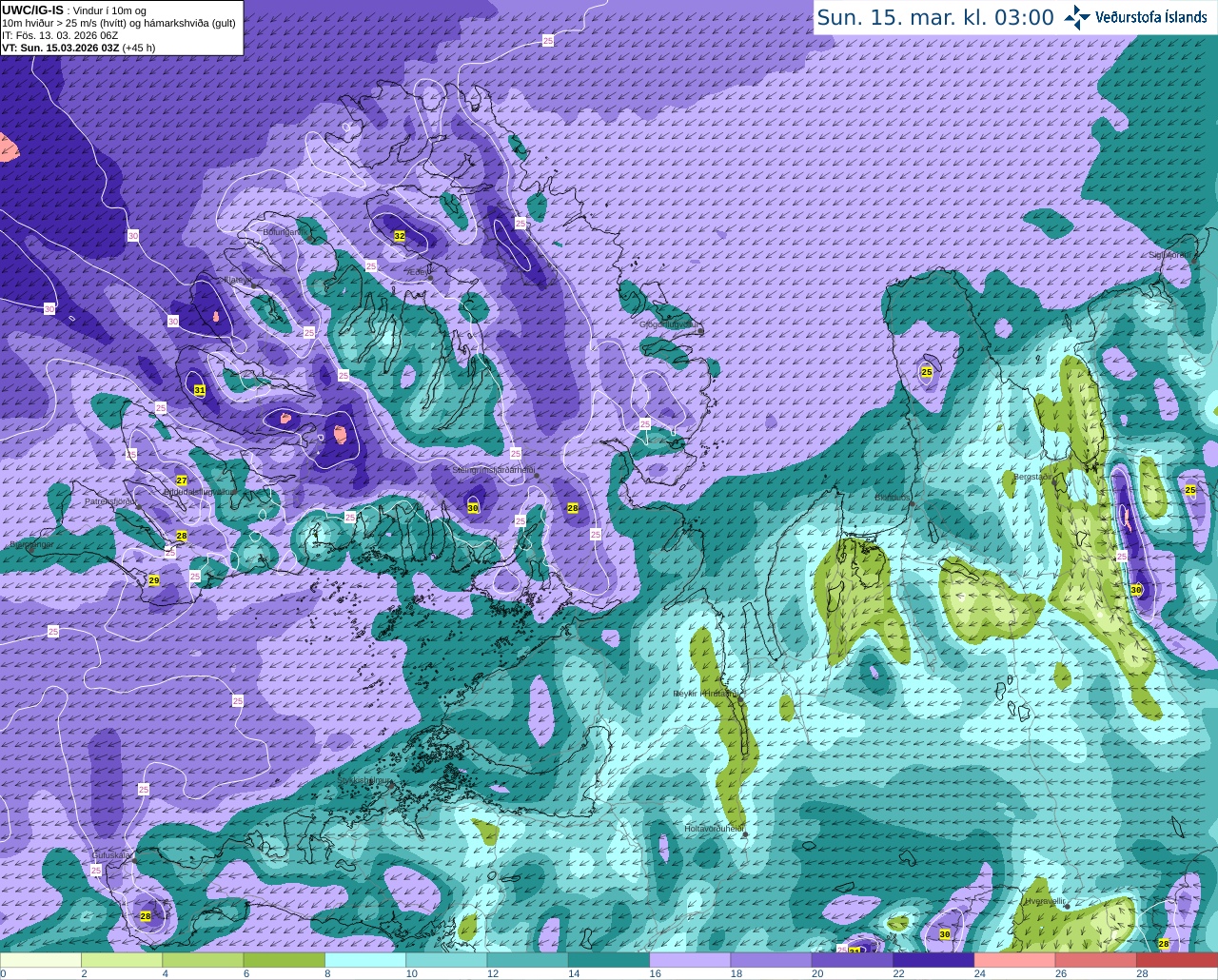Select the 14–16 m/s dark teal legend swatch

click(609, 960)
